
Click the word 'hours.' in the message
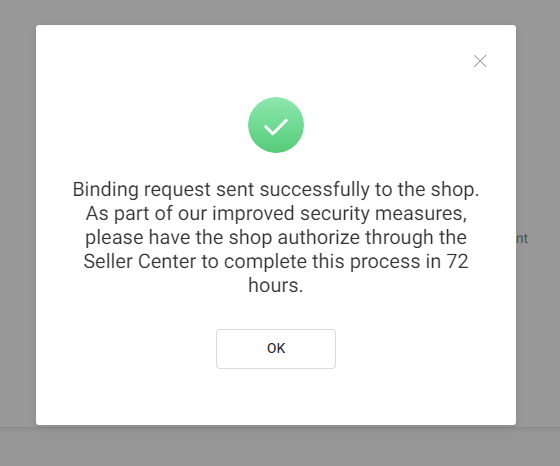pyautogui.click(x=276, y=285)
